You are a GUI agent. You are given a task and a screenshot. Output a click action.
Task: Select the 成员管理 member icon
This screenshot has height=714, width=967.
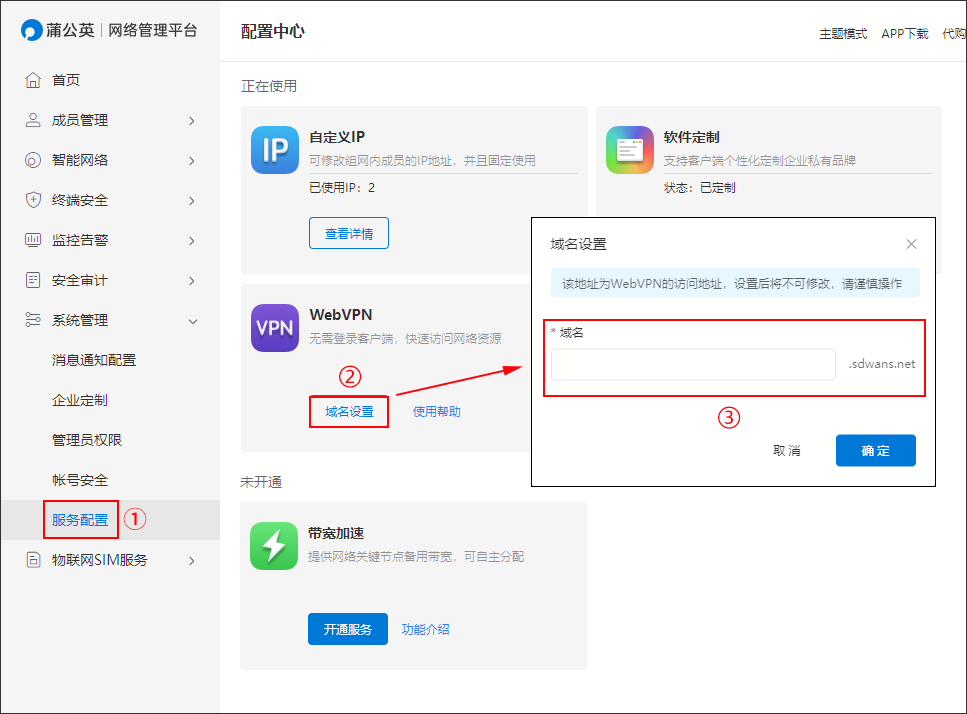coord(32,120)
